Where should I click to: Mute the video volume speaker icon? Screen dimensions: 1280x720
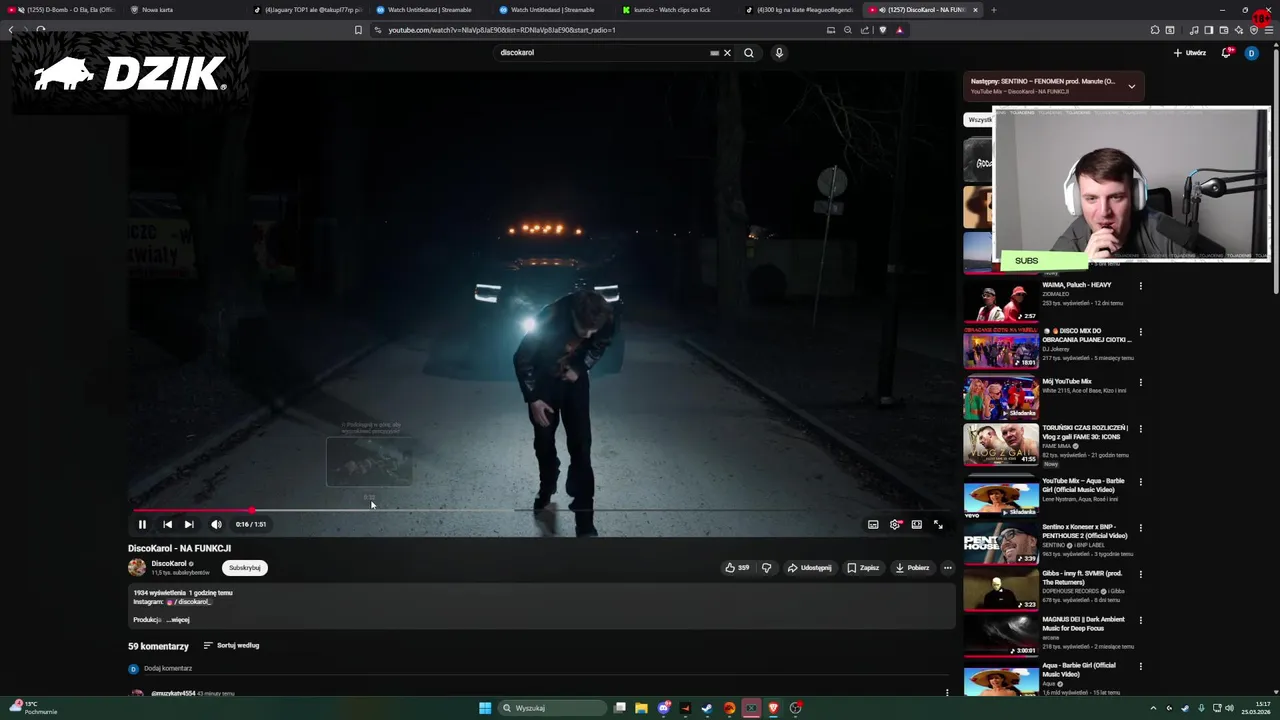click(x=216, y=524)
